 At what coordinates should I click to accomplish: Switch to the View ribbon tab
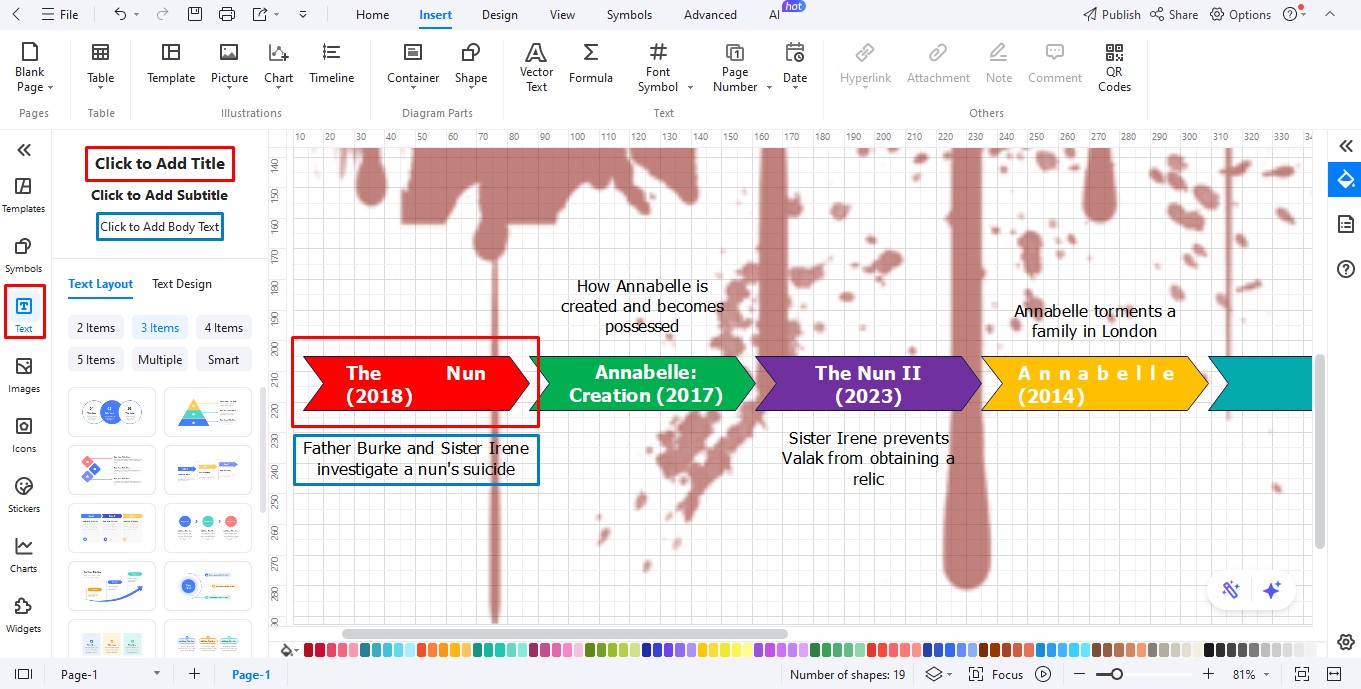click(562, 14)
